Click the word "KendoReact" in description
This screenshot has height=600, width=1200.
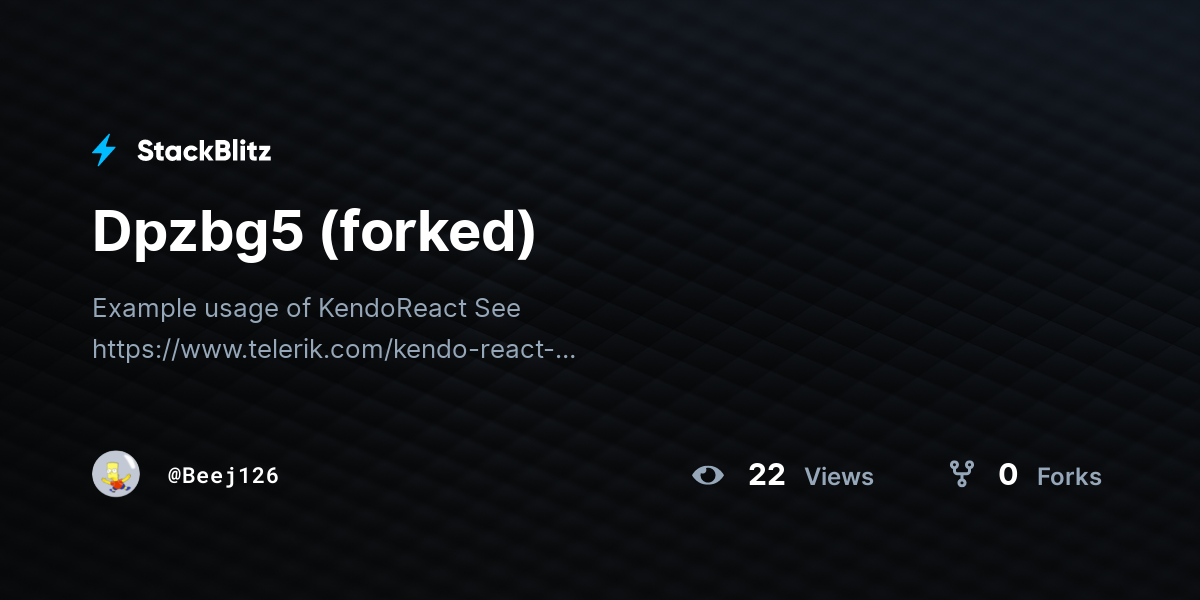(393, 308)
